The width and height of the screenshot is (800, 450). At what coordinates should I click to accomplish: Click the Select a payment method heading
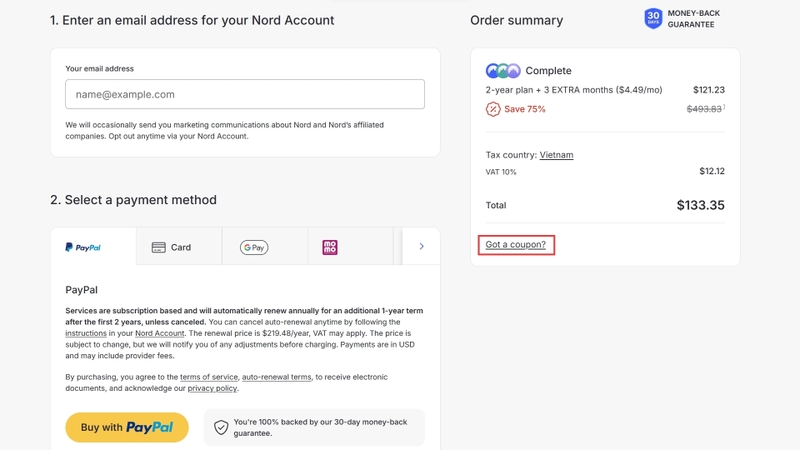click(133, 199)
